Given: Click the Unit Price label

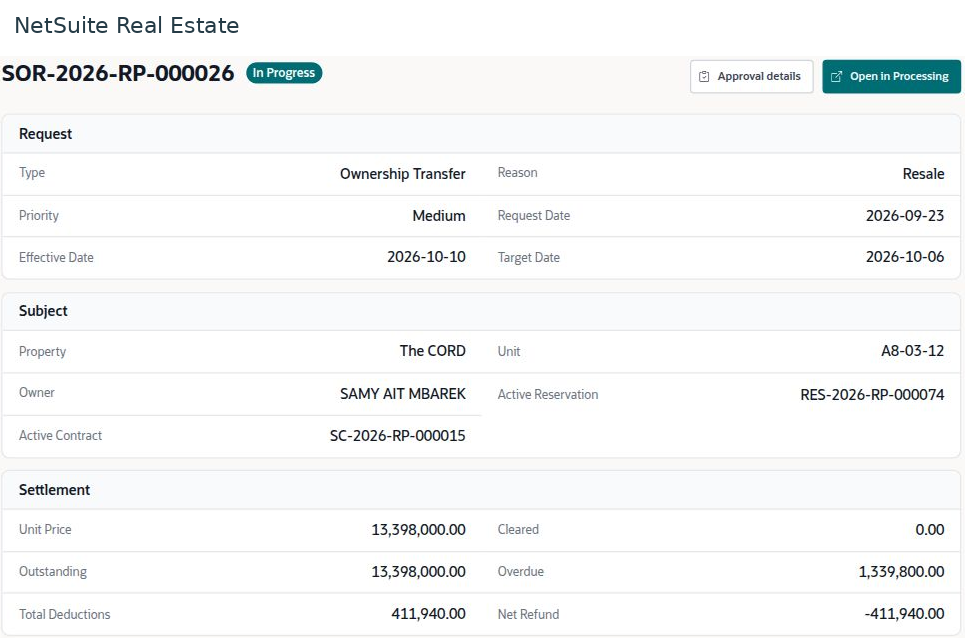Looking at the screenshot, I should 45,530.
